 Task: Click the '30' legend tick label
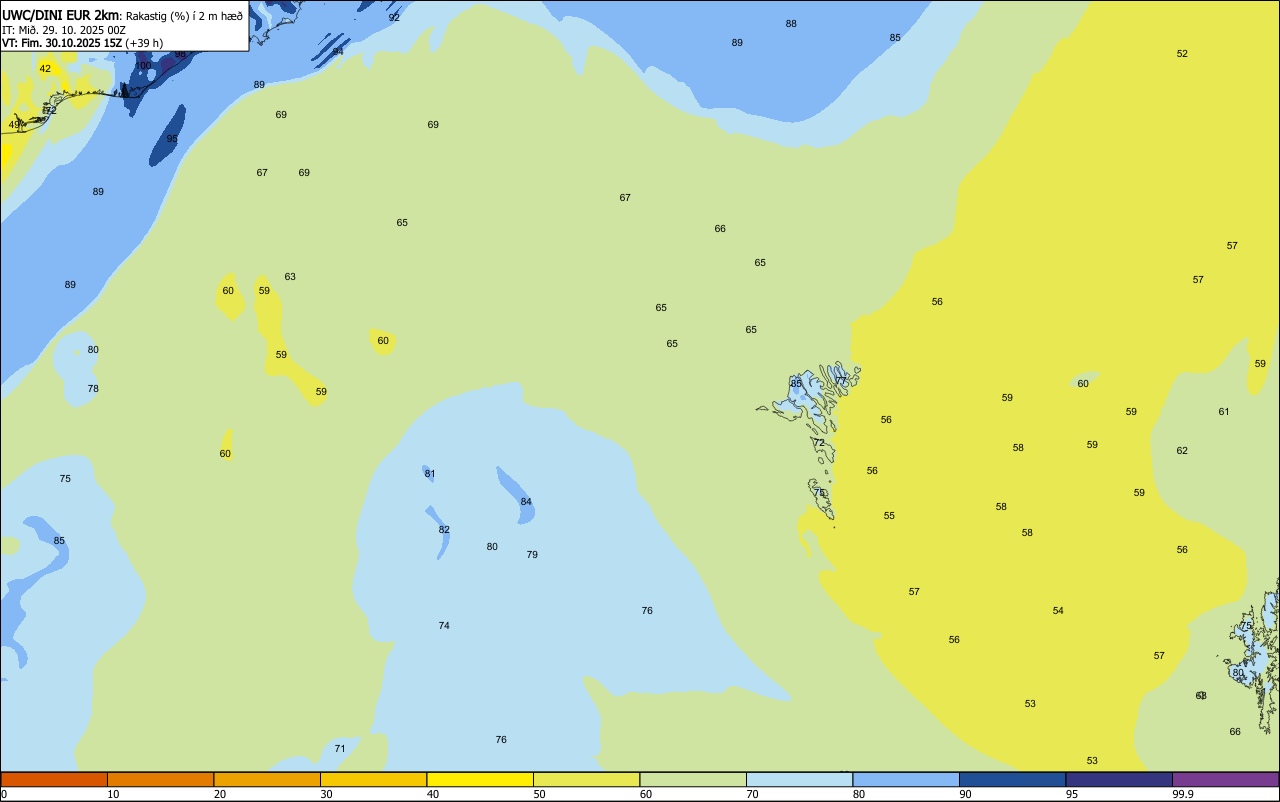click(x=326, y=794)
